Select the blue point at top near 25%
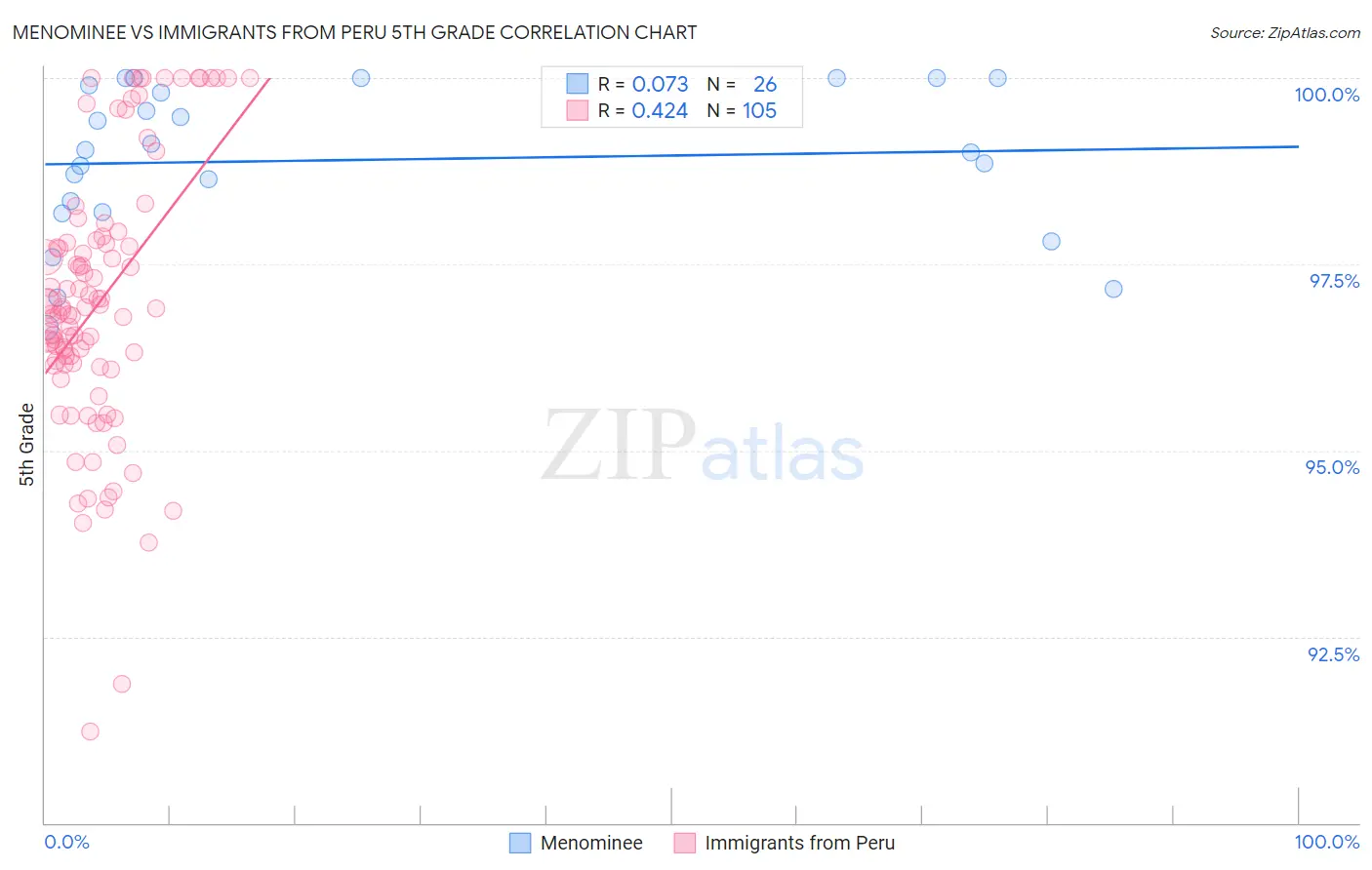This screenshot has height=870, width=1372. point(361,78)
